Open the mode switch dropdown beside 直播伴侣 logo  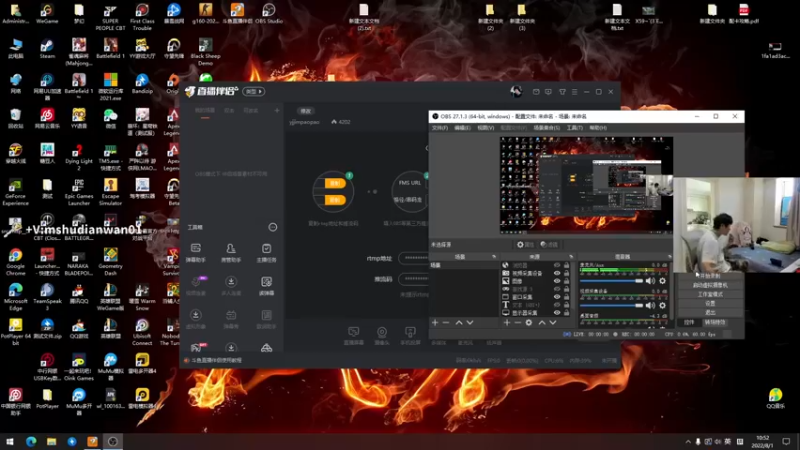click(x=254, y=91)
